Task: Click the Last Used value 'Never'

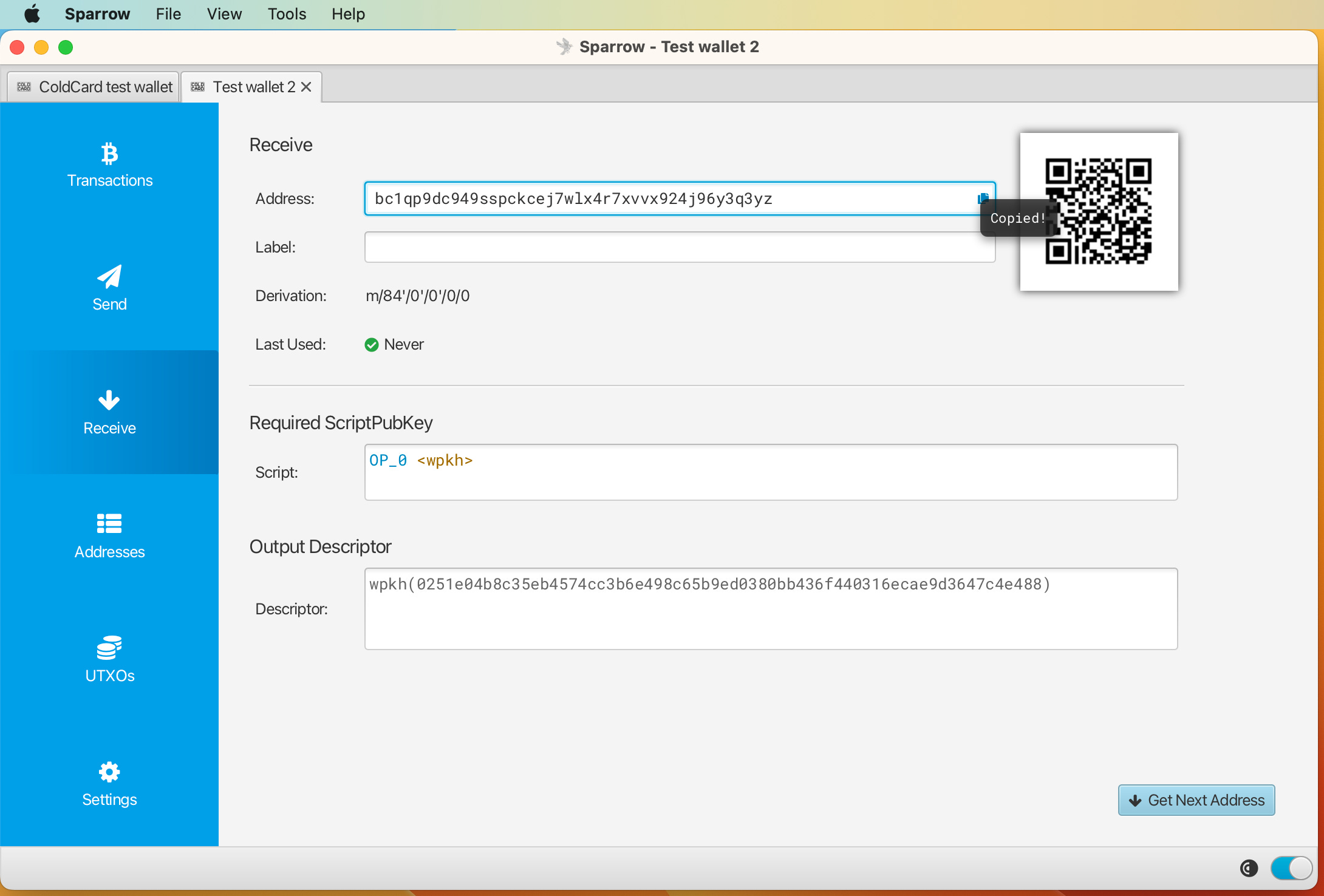Action: tap(404, 344)
